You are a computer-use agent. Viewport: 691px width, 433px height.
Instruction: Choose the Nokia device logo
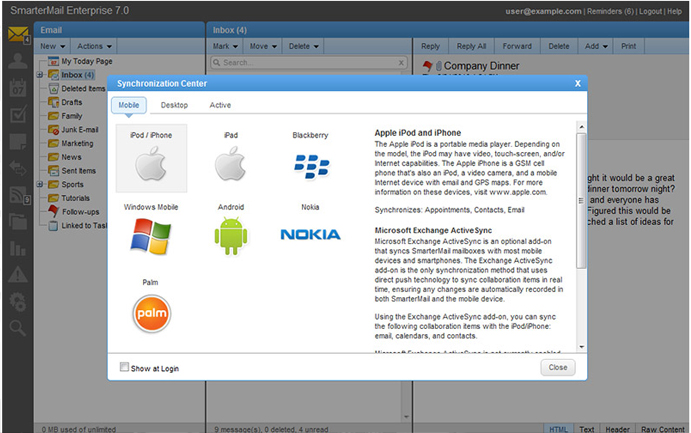(x=311, y=234)
